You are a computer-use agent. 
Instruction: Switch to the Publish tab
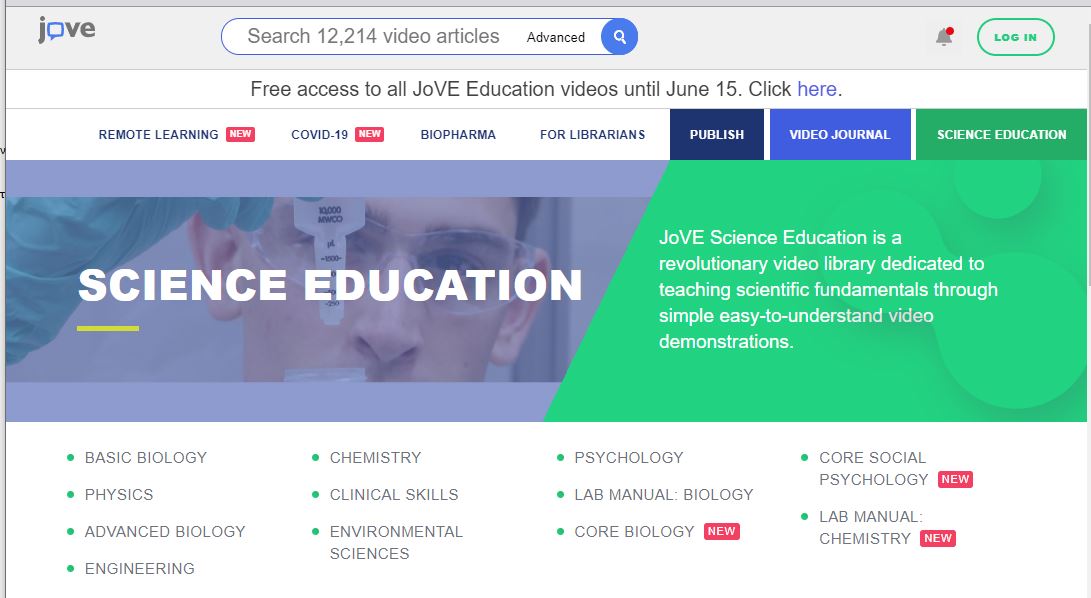(x=717, y=135)
